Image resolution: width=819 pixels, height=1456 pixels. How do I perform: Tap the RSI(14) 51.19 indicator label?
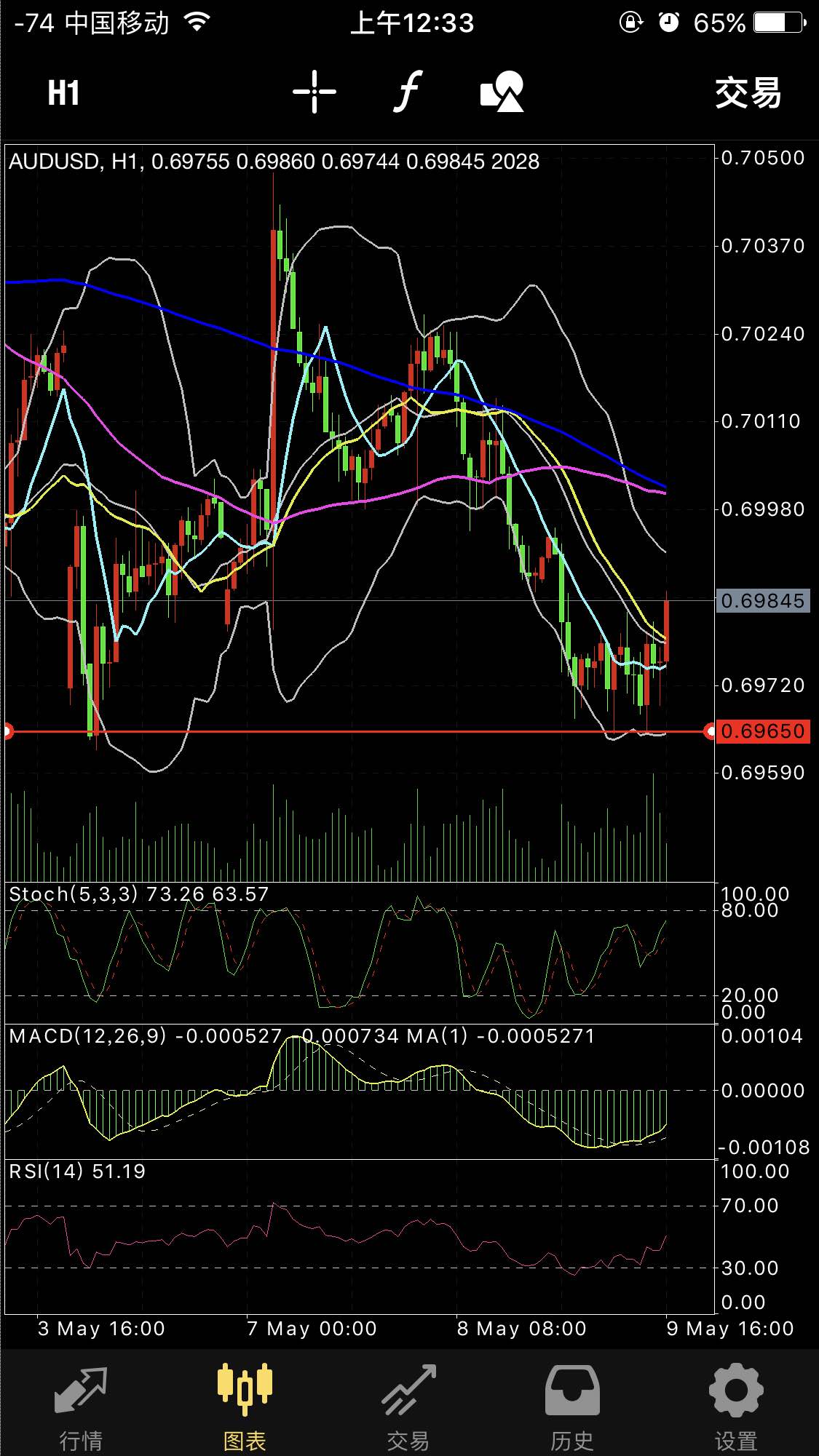click(x=77, y=1171)
